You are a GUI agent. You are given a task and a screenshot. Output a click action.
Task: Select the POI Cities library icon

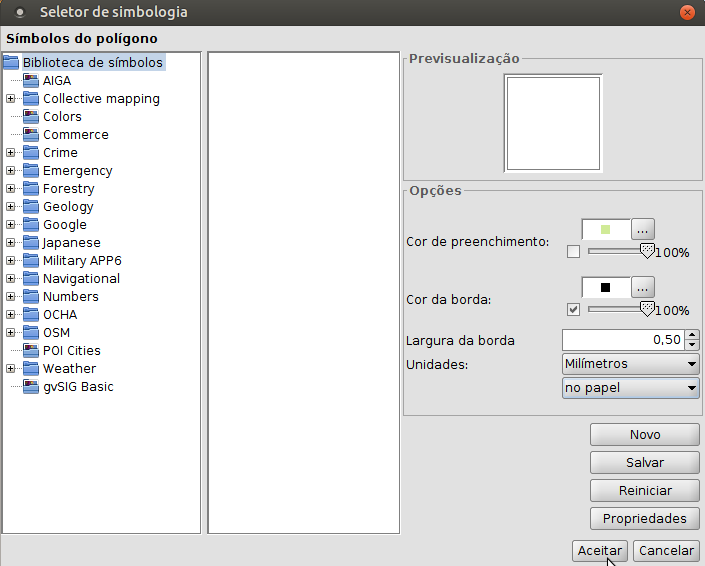point(30,351)
